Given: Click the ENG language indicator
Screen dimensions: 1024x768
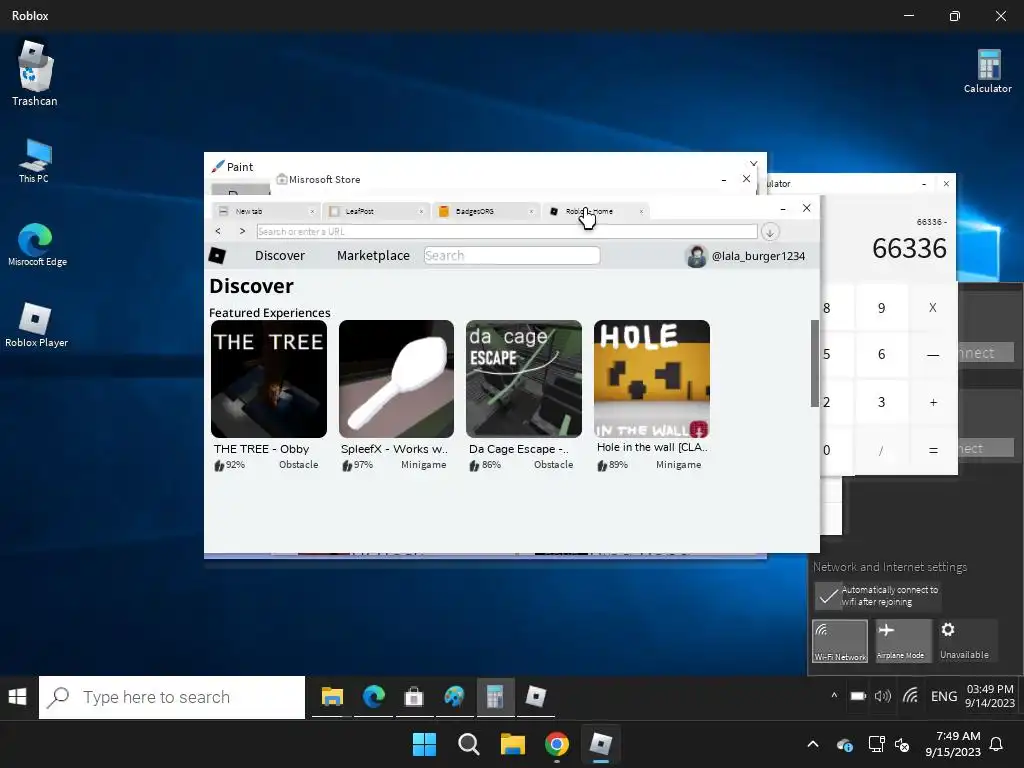Looking at the screenshot, I should pyautogui.click(x=944, y=696).
